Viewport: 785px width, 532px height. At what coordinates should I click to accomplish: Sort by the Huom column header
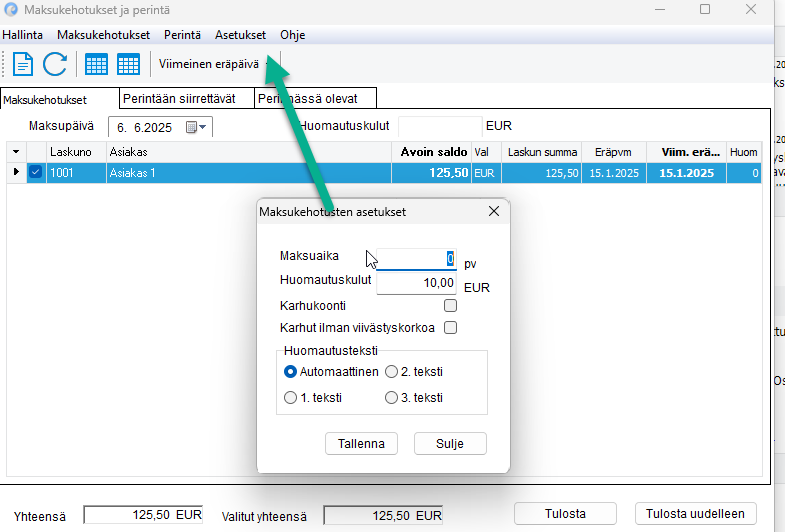744,152
